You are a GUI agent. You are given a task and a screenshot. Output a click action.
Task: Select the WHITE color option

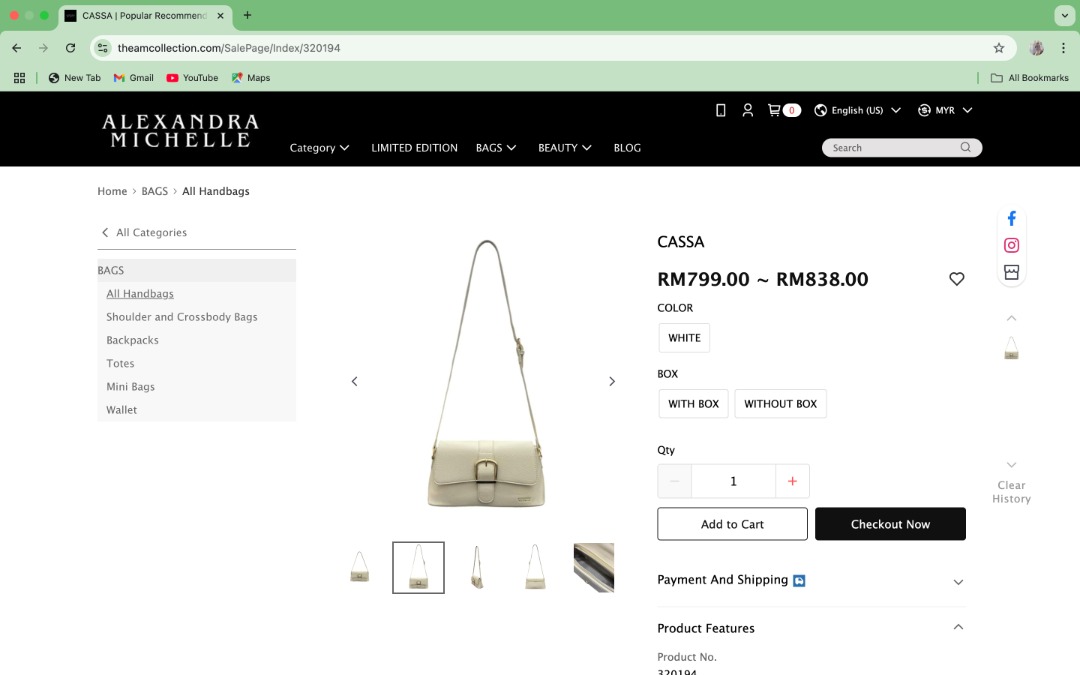pyautogui.click(x=684, y=337)
